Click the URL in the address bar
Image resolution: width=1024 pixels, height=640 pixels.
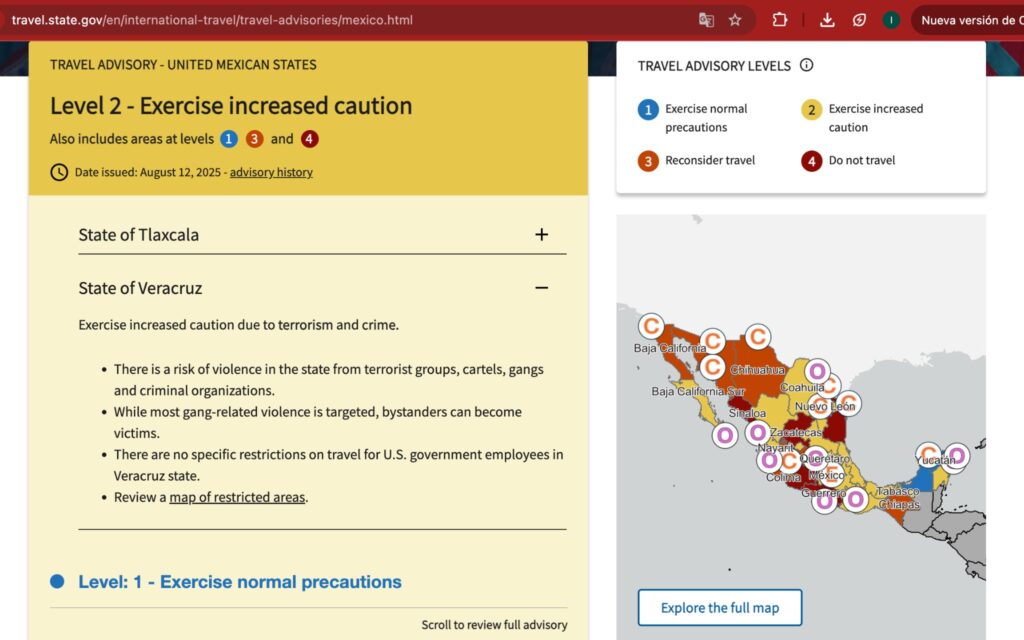[212, 20]
